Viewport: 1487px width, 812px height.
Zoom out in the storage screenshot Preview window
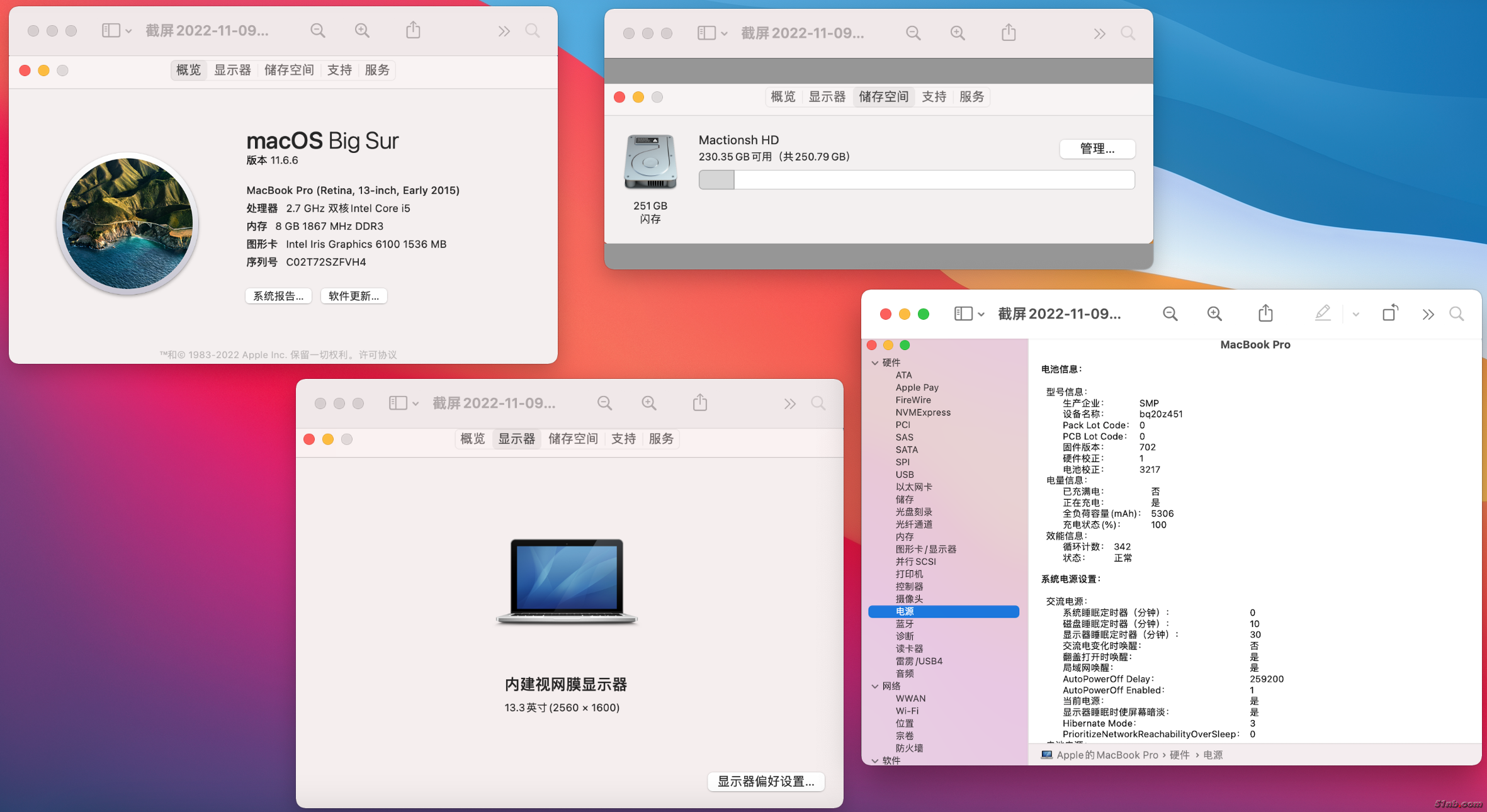(x=913, y=33)
